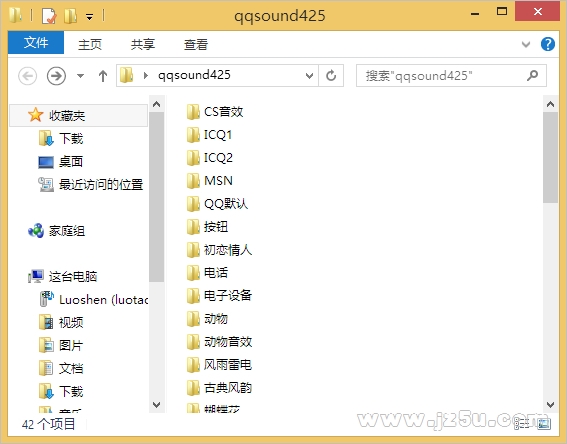
Task: Open the 文件 (File) menu tab
Action: coord(36,43)
